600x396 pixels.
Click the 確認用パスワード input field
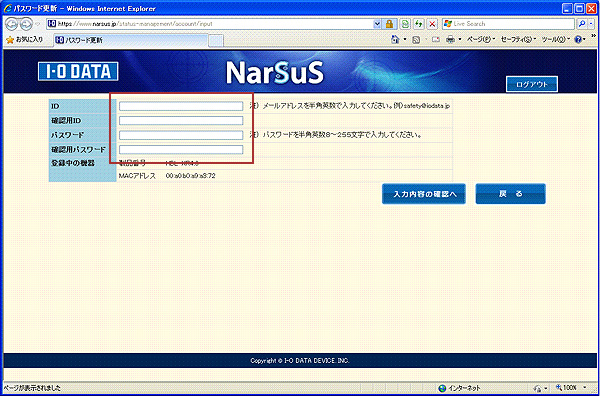coord(181,150)
